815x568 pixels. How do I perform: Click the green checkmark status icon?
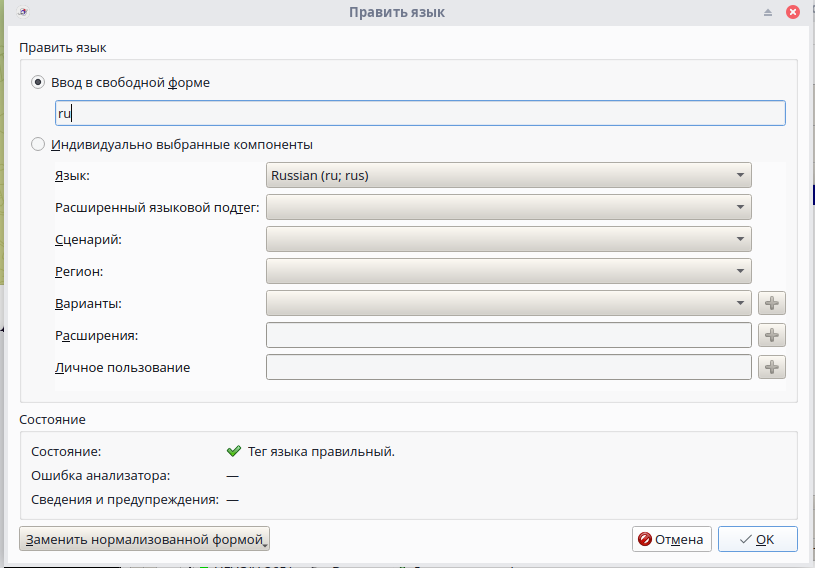click(x=234, y=451)
